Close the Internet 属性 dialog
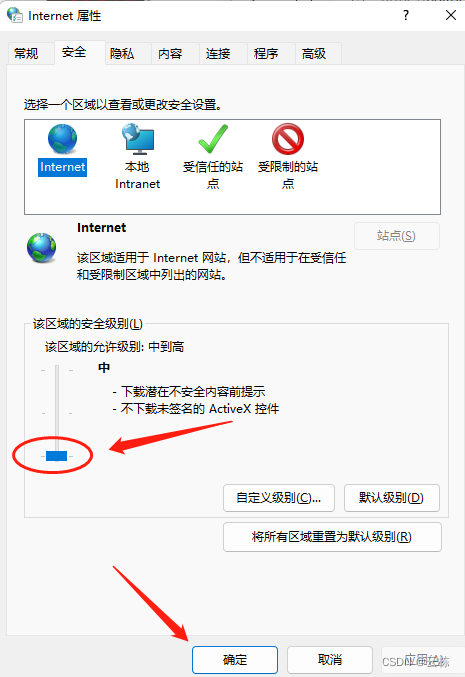The height and width of the screenshot is (677, 465). [x=451, y=16]
